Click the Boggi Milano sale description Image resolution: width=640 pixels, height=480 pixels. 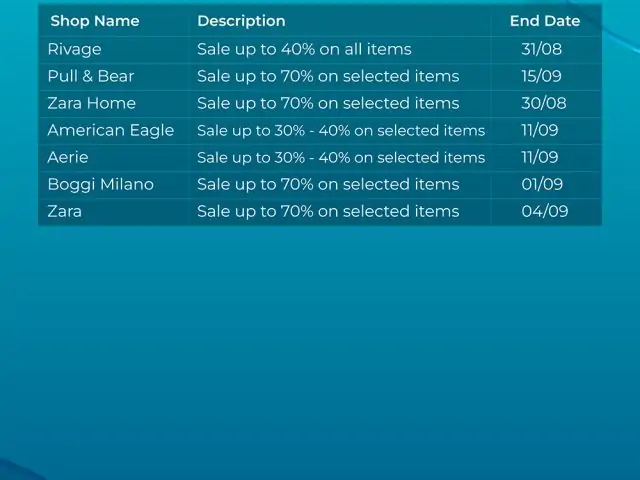click(x=328, y=184)
